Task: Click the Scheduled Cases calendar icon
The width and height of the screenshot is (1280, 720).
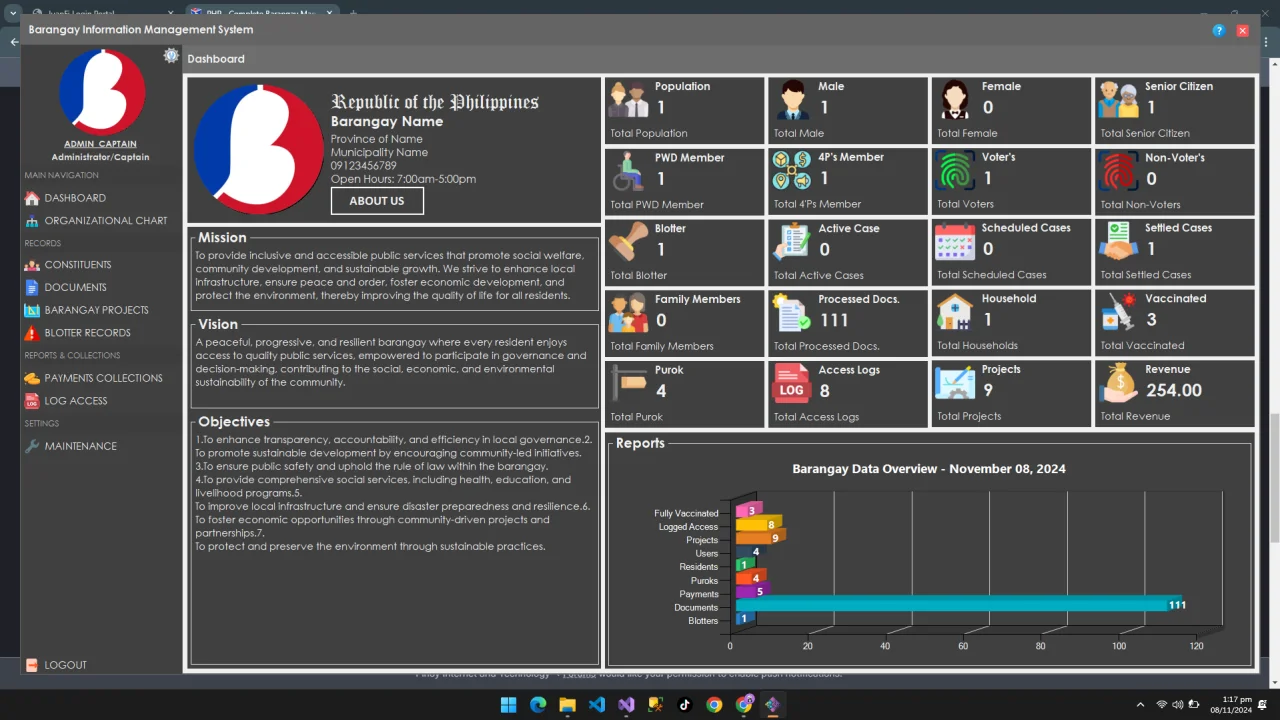Action: coord(955,242)
